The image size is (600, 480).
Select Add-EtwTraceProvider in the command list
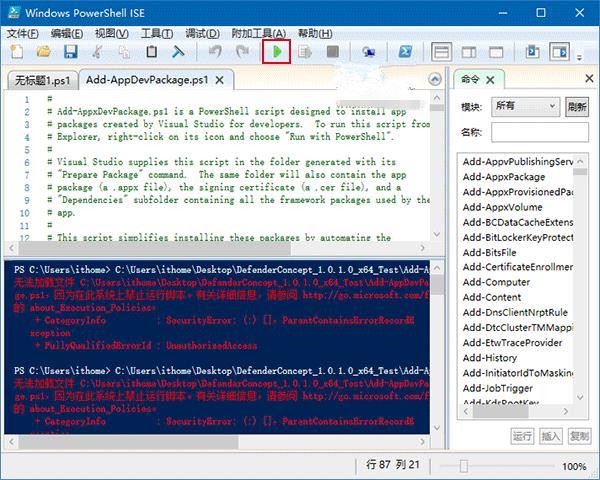[512, 343]
